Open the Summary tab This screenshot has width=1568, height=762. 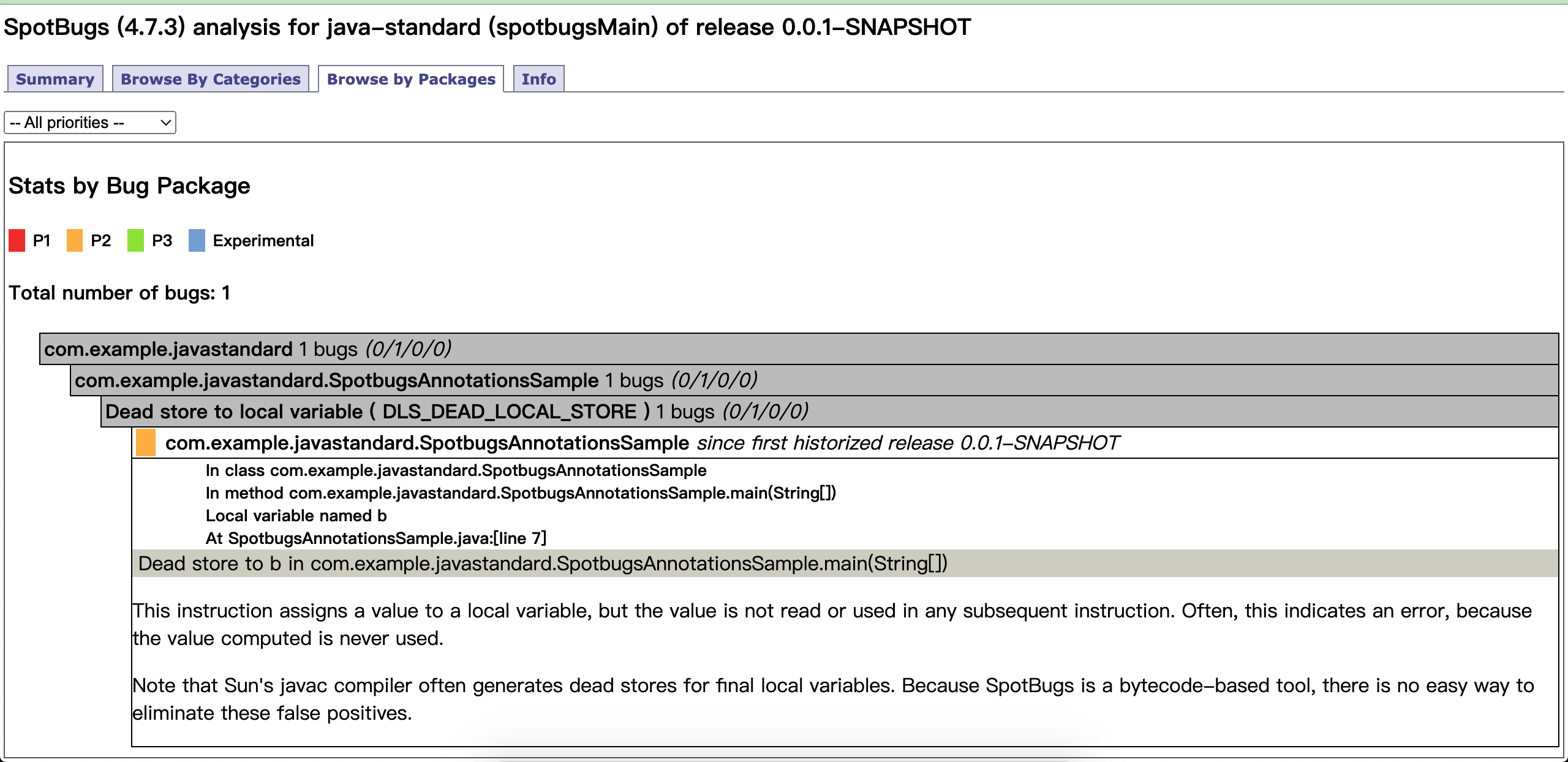coord(55,79)
